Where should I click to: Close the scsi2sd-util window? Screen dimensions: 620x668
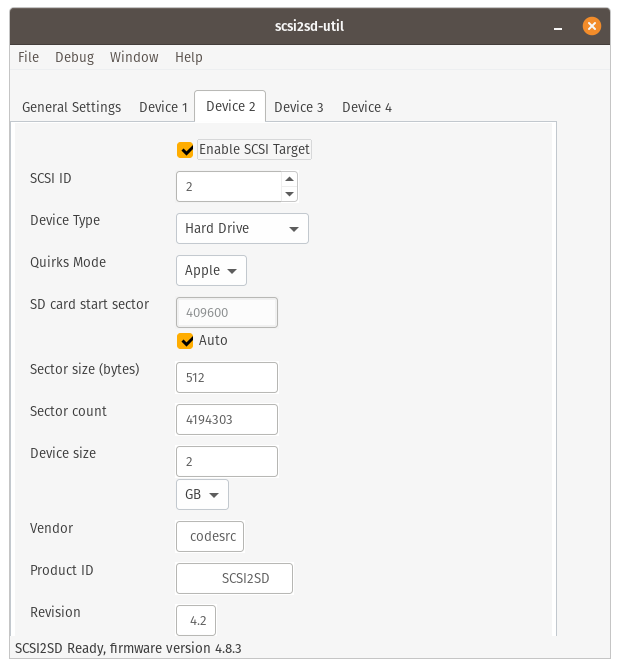click(x=592, y=26)
